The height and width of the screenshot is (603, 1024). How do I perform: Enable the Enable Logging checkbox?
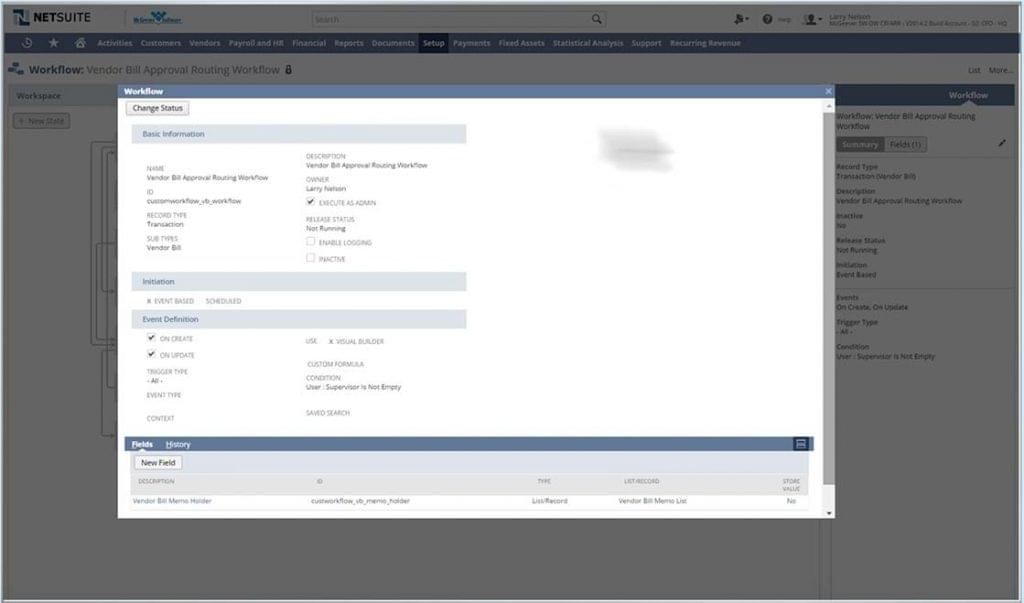coord(313,241)
